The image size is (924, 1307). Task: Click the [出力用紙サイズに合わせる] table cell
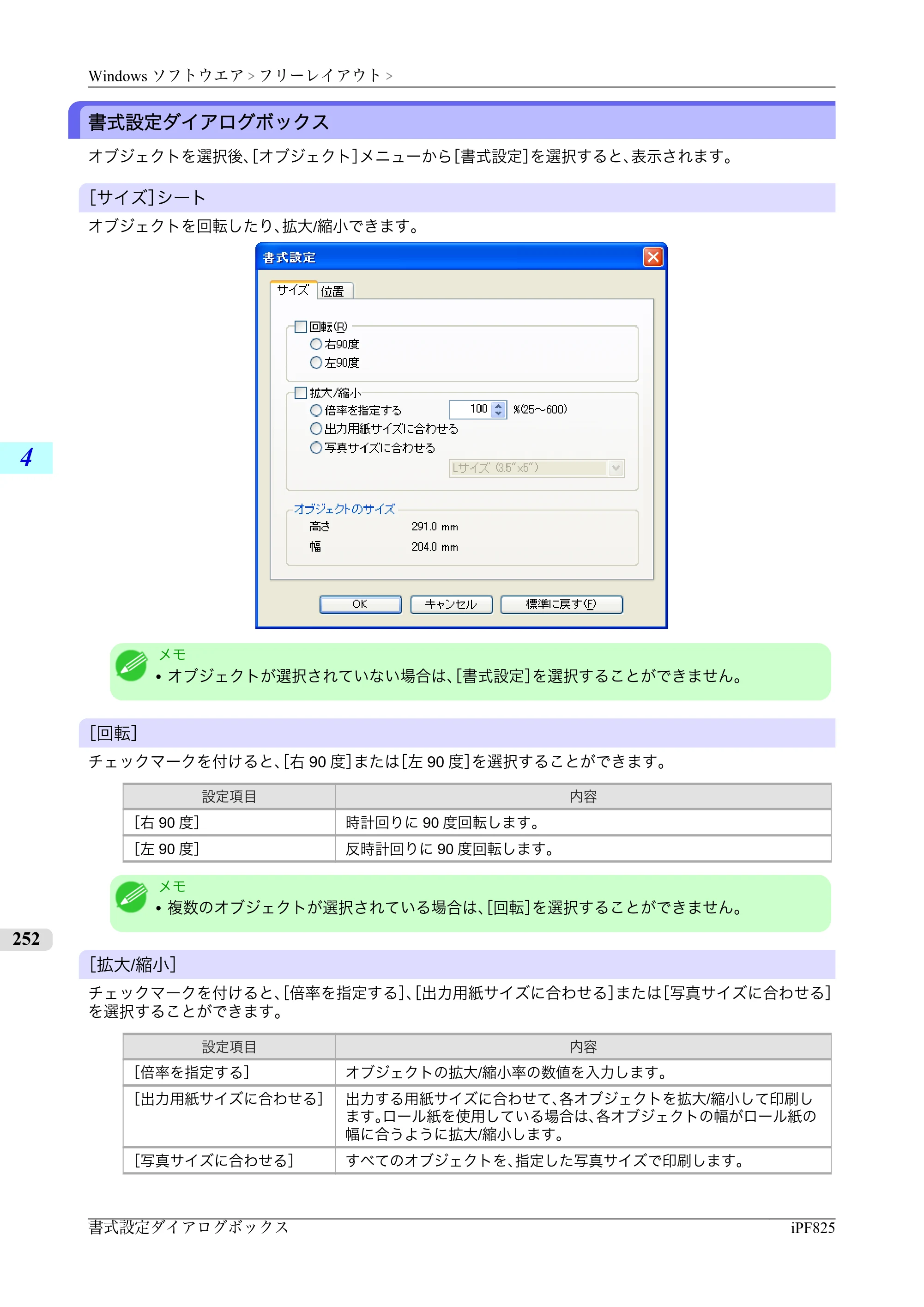229,1116
